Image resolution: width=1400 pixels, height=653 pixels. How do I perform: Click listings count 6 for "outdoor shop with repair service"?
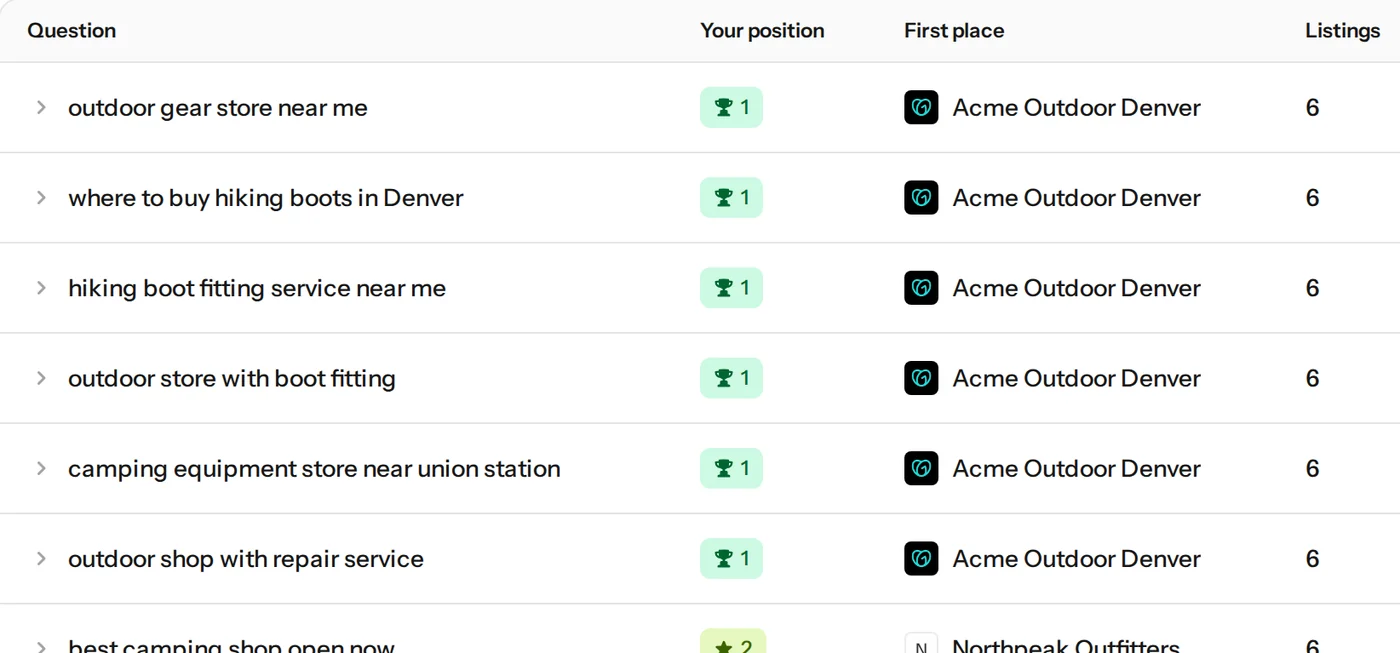(1313, 559)
